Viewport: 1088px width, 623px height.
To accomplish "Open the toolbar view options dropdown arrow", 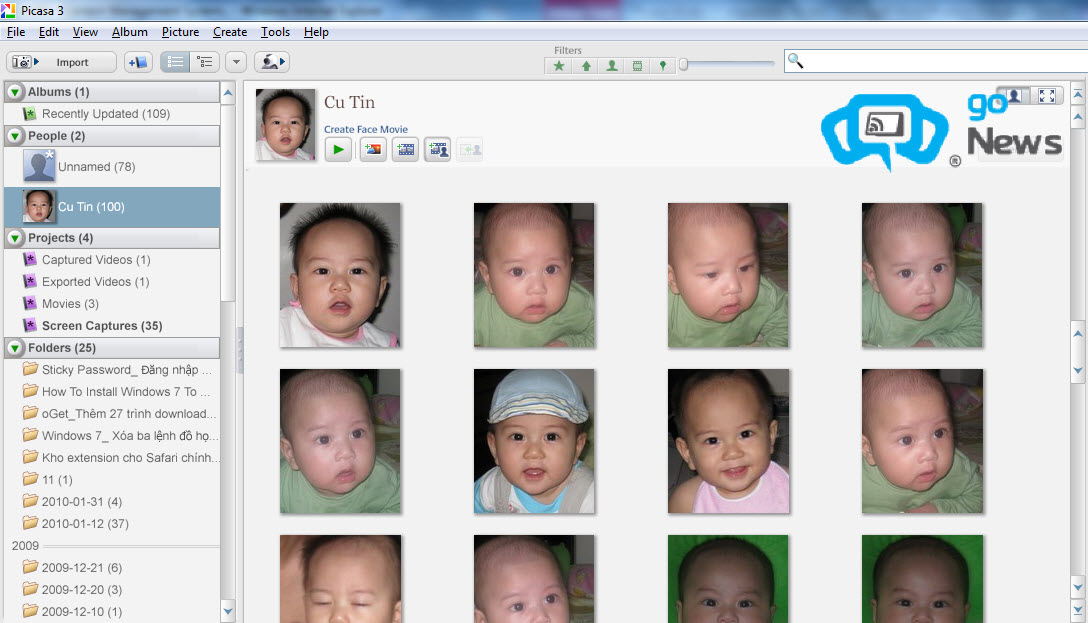I will coord(236,62).
